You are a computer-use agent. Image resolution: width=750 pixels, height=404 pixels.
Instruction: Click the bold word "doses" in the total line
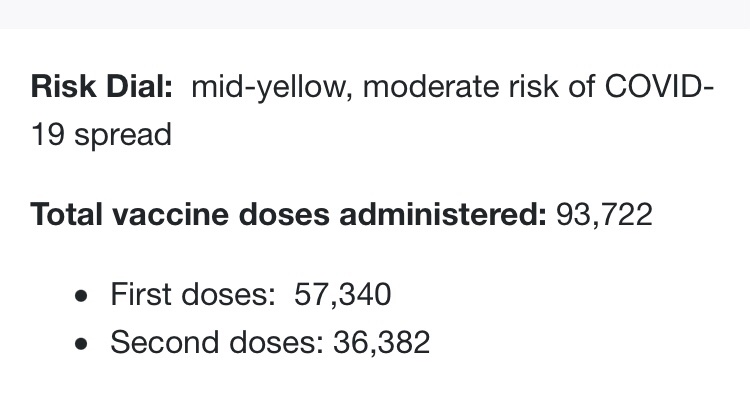pyautogui.click(x=285, y=214)
